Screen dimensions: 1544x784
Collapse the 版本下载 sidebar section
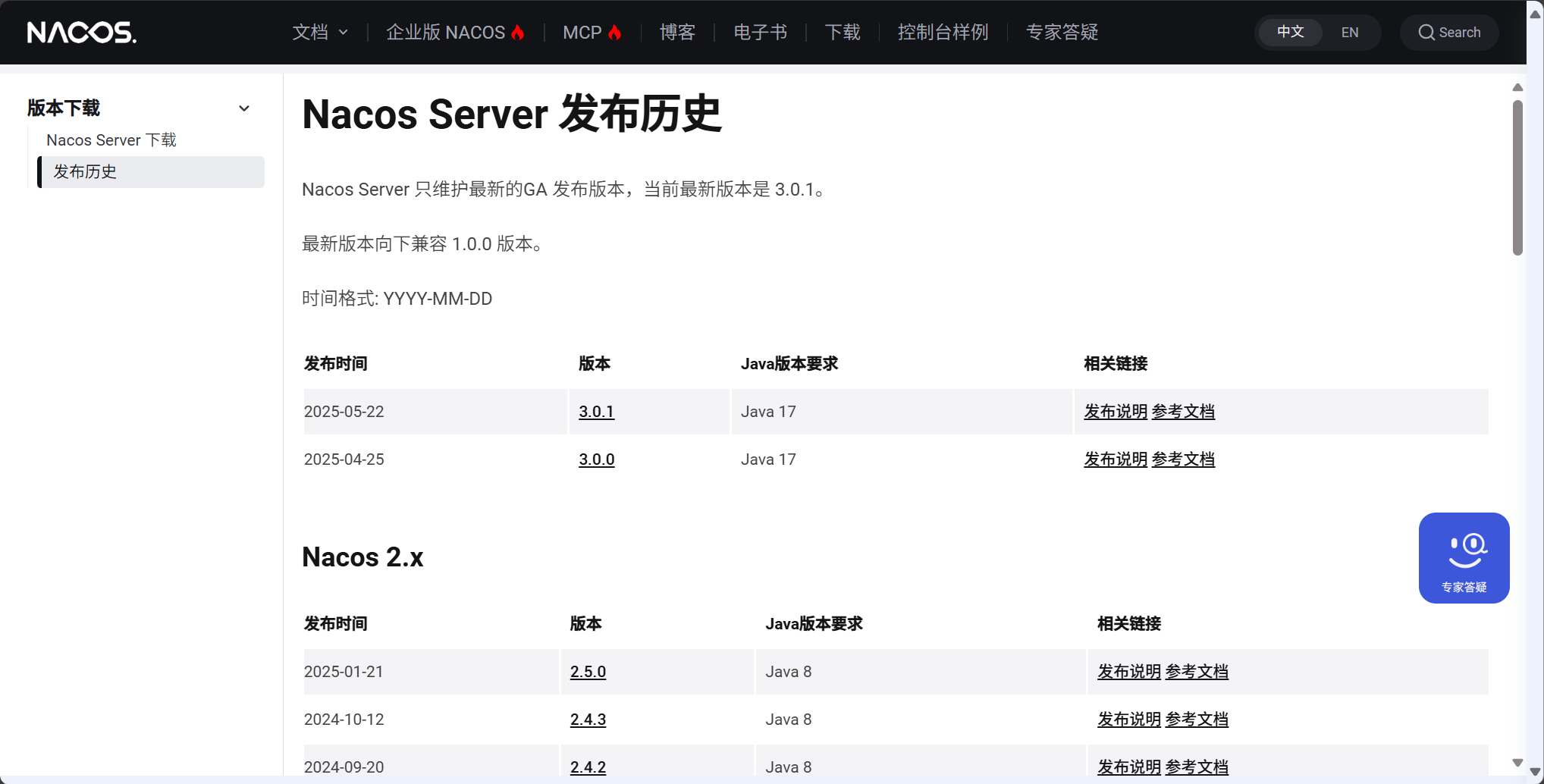click(244, 108)
